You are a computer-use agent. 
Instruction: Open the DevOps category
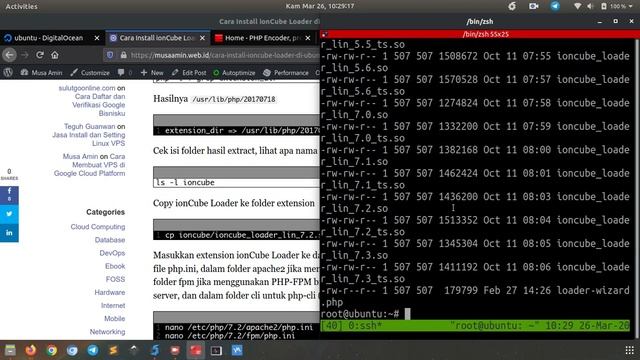112,253
